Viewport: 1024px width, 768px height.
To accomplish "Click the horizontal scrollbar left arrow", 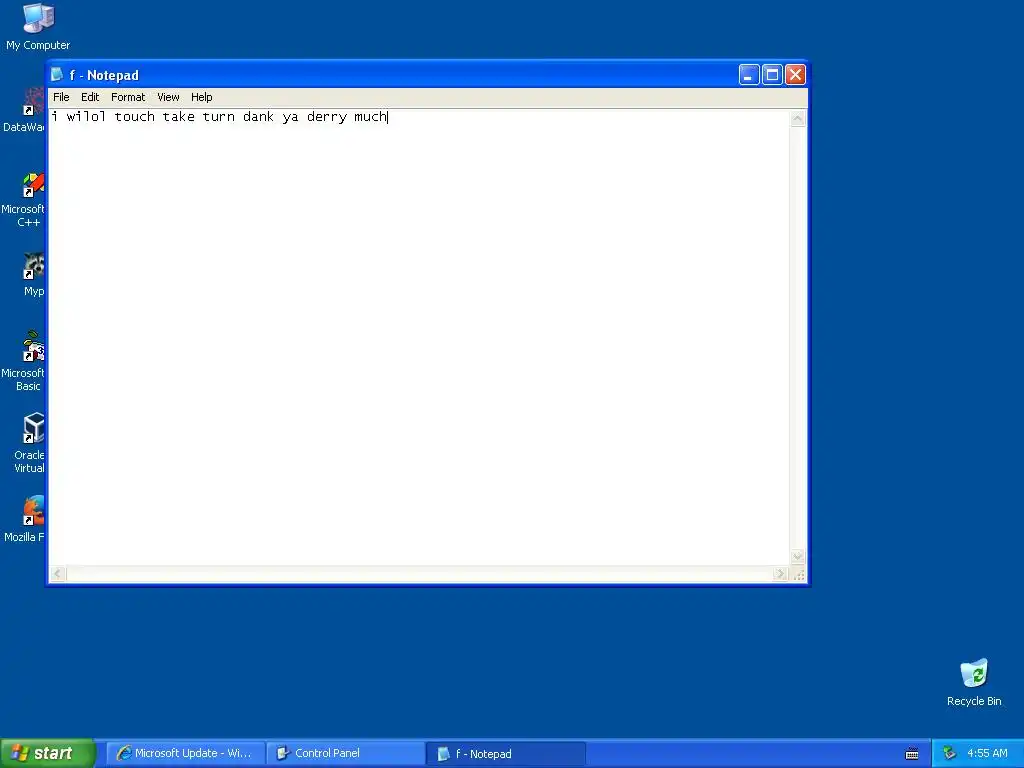I will point(58,573).
